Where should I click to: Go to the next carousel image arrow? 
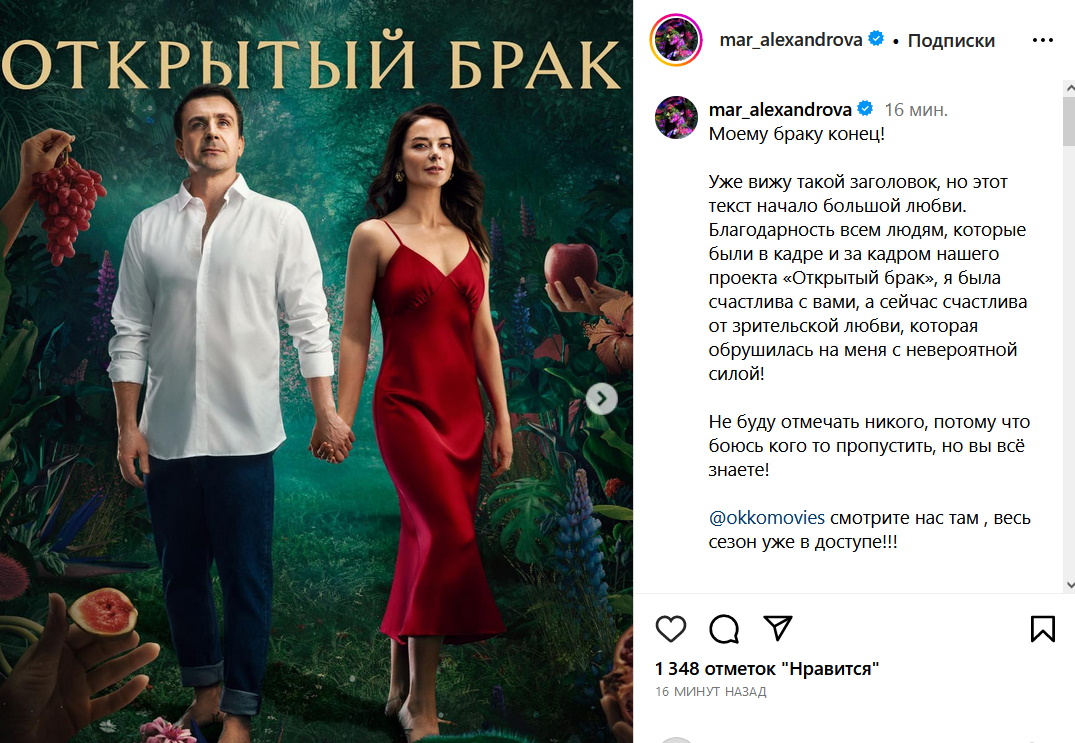[x=601, y=399]
